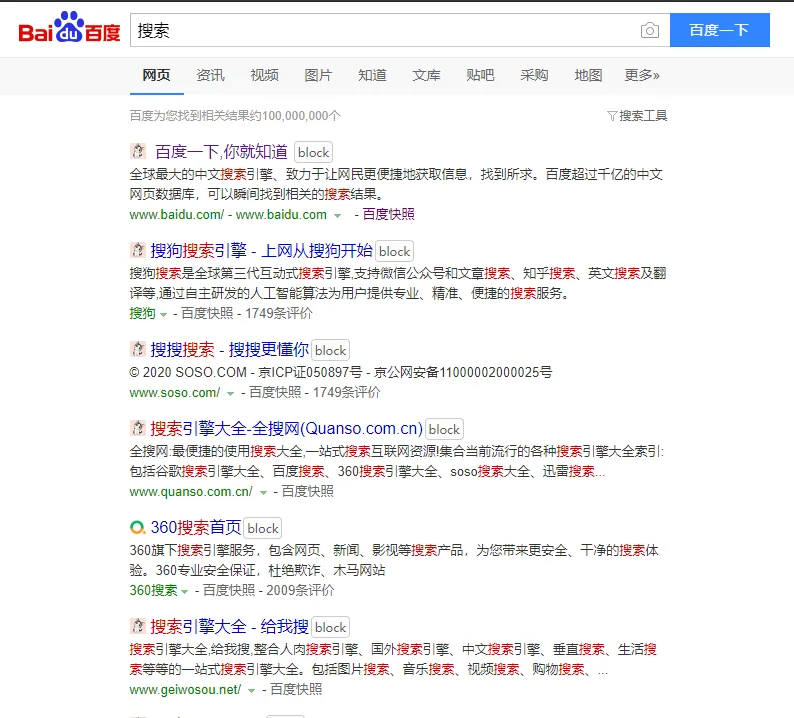Open result 360搜索首页
The image size is (794, 718).
point(195,527)
